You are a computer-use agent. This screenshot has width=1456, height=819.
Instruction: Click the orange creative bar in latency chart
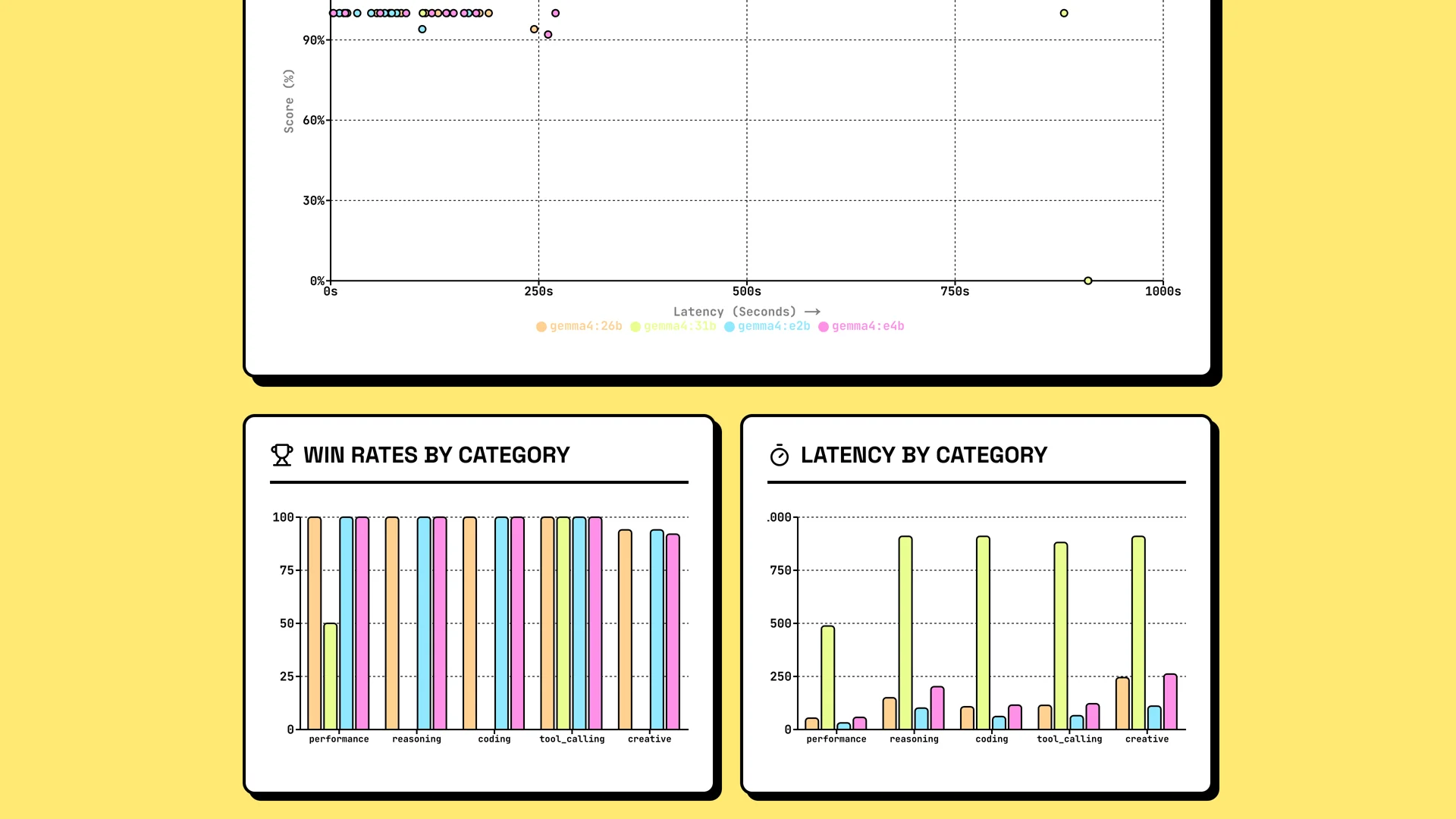1122,704
